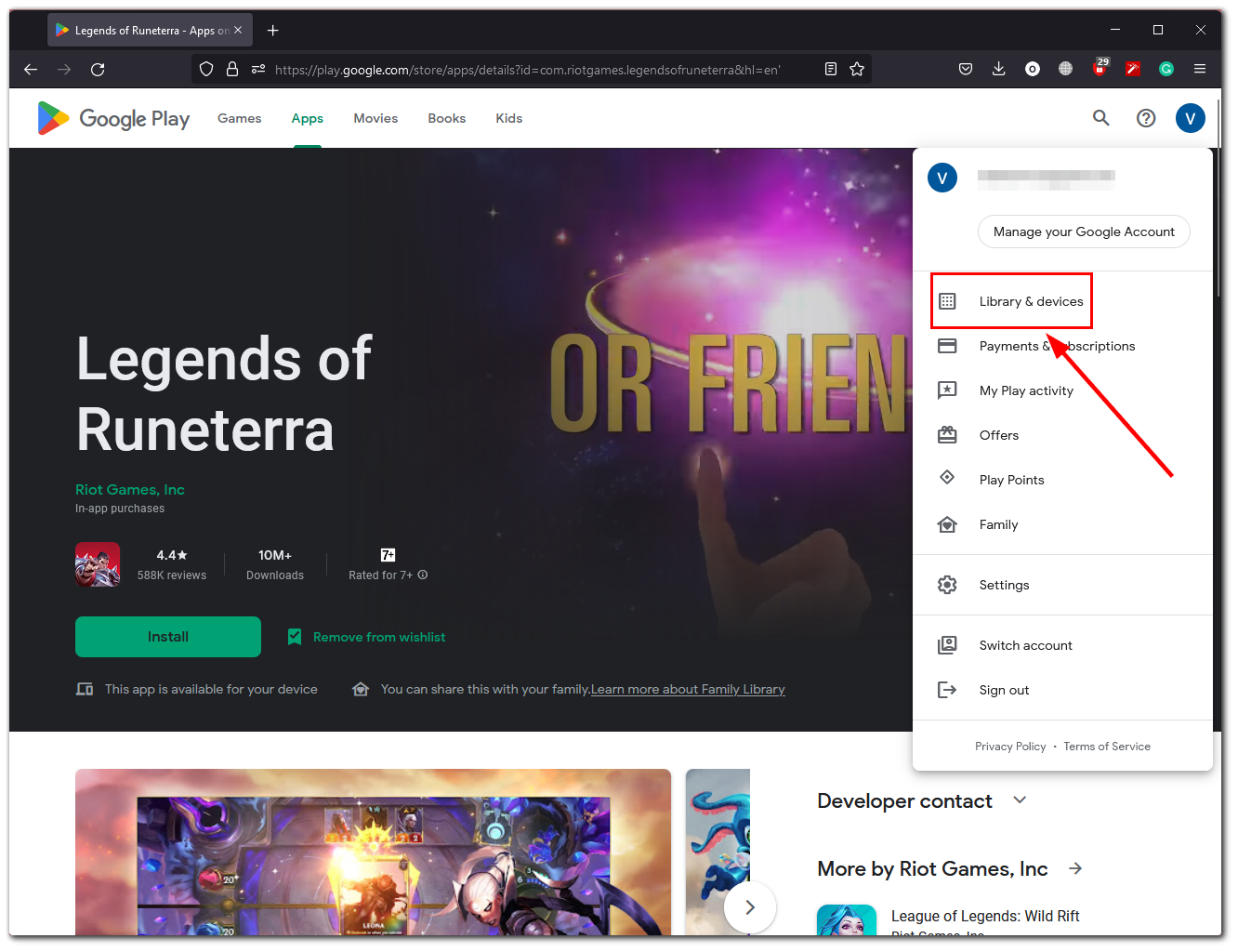Click the browser address bar URL

(527, 70)
